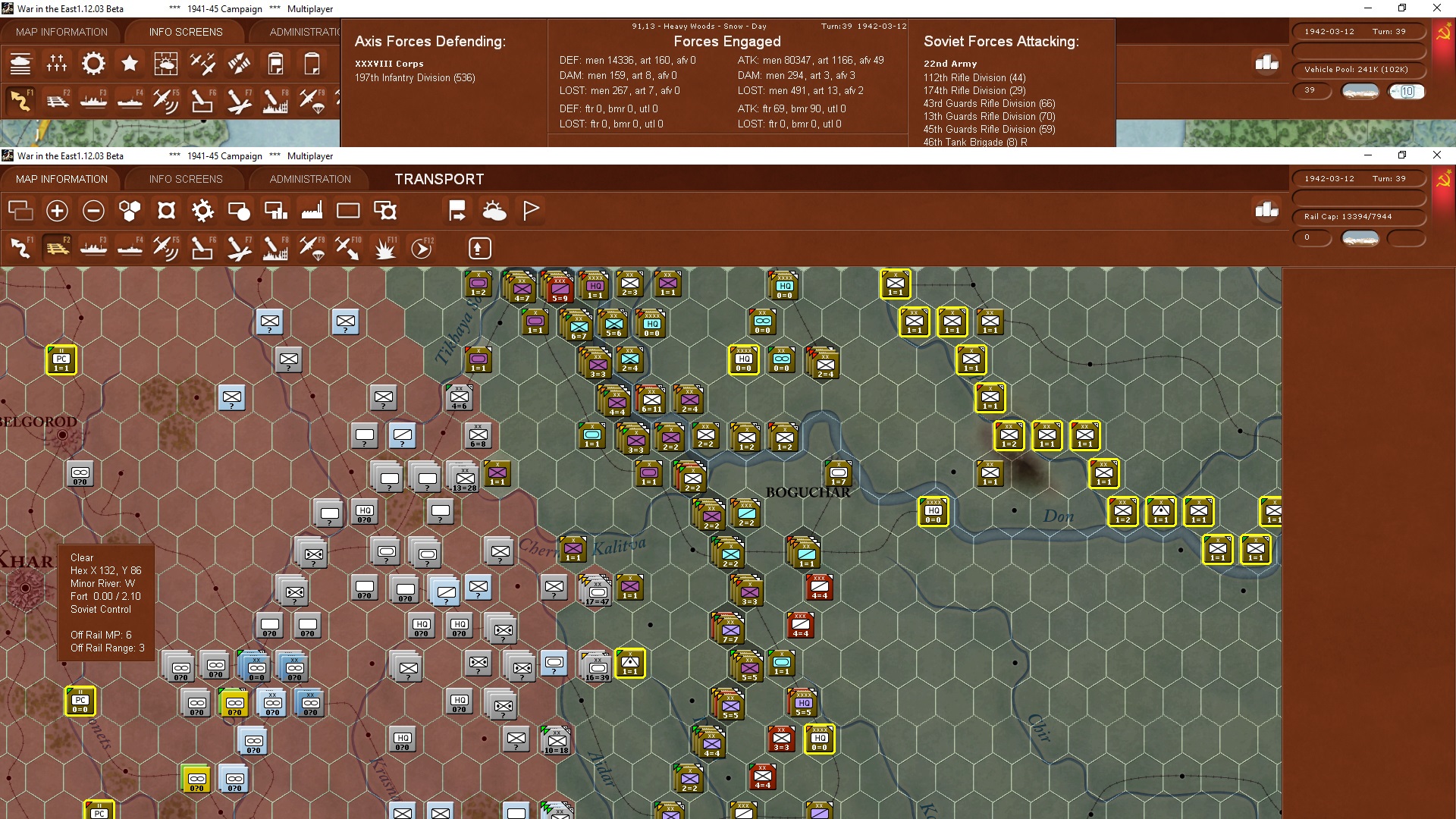Toggle factory locations display on map
This screenshot has height=819, width=1456.
pos(312,211)
